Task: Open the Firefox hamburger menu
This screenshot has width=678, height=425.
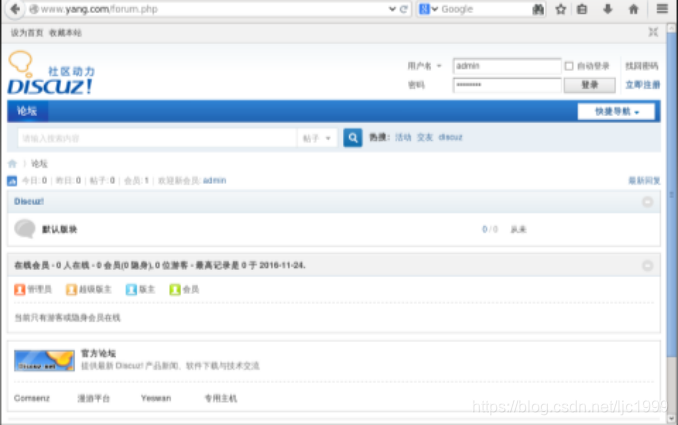Action: pyautogui.click(x=662, y=9)
